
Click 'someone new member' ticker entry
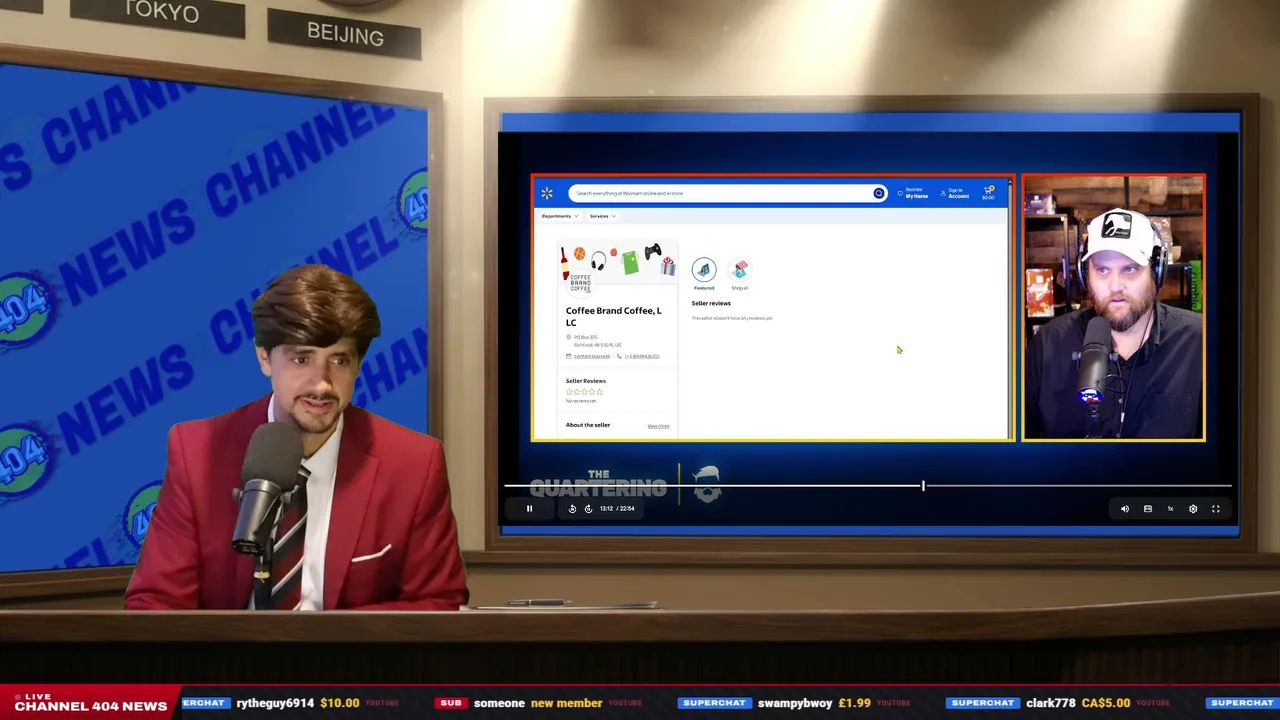pyautogui.click(x=538, y=703)
